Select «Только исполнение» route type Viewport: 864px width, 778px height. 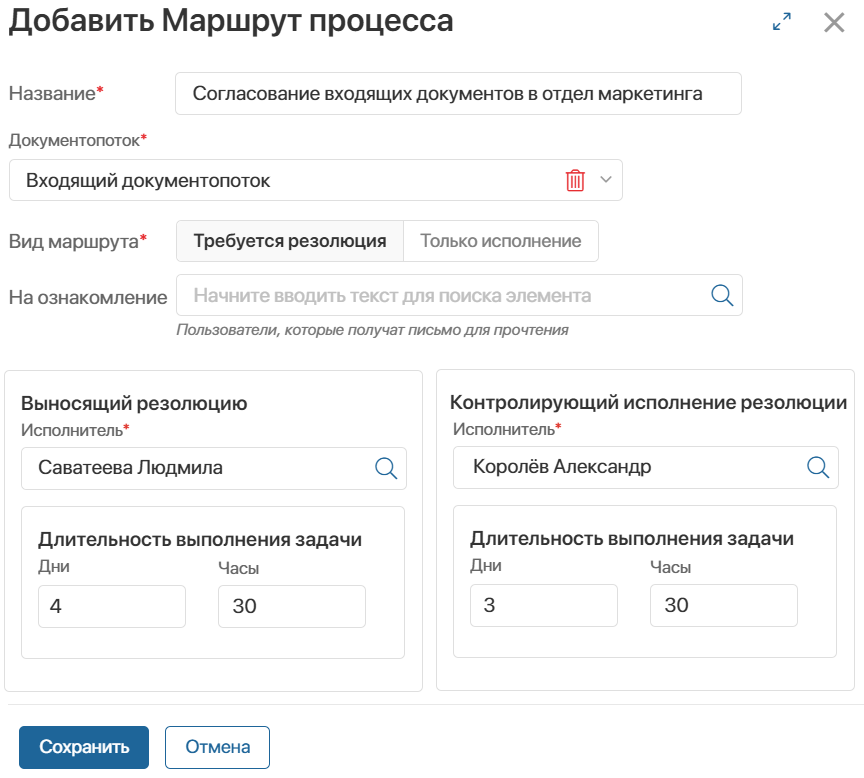499,241
